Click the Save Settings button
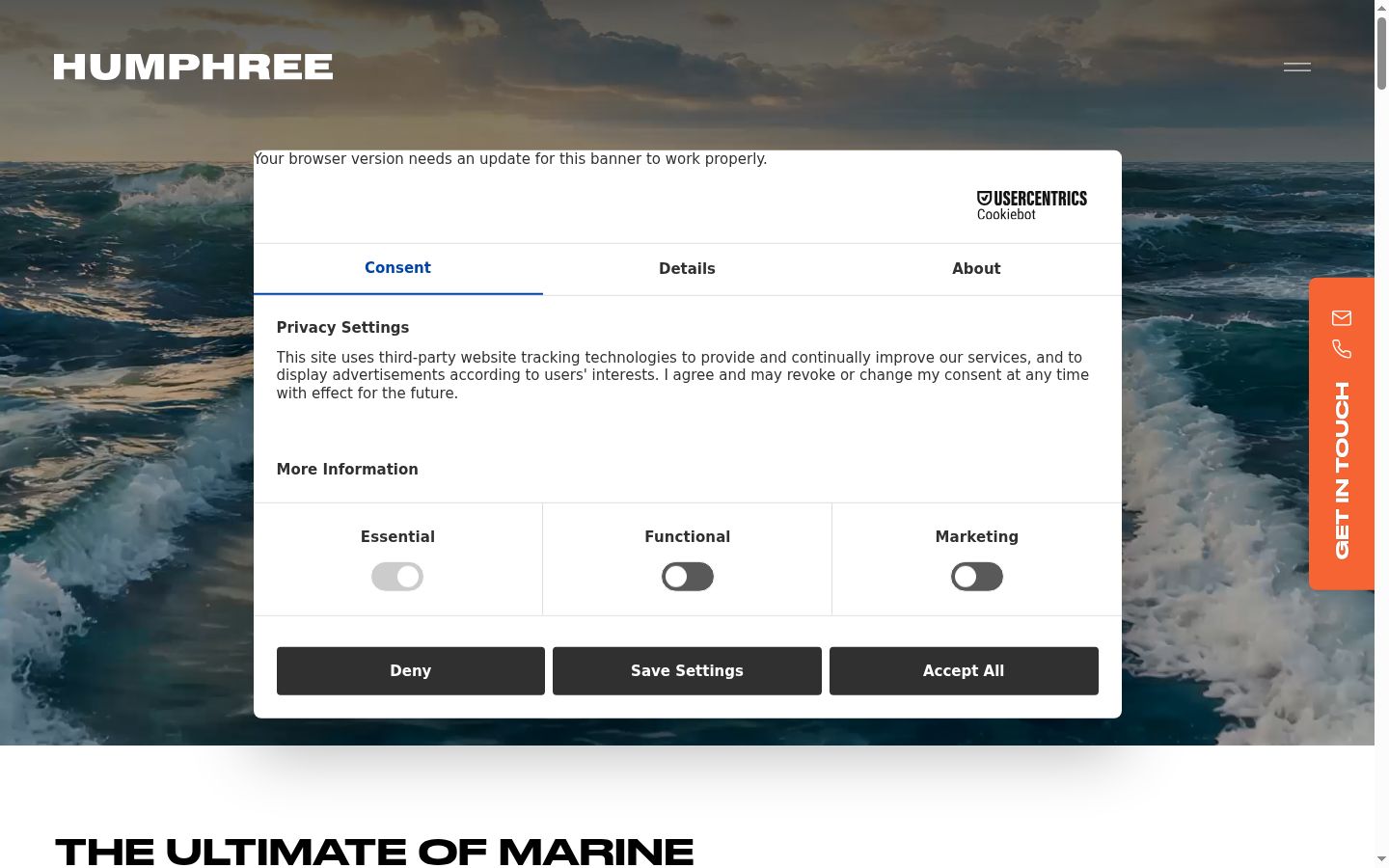This screenshot has height=868, width=1389. (x=687, y=671)
